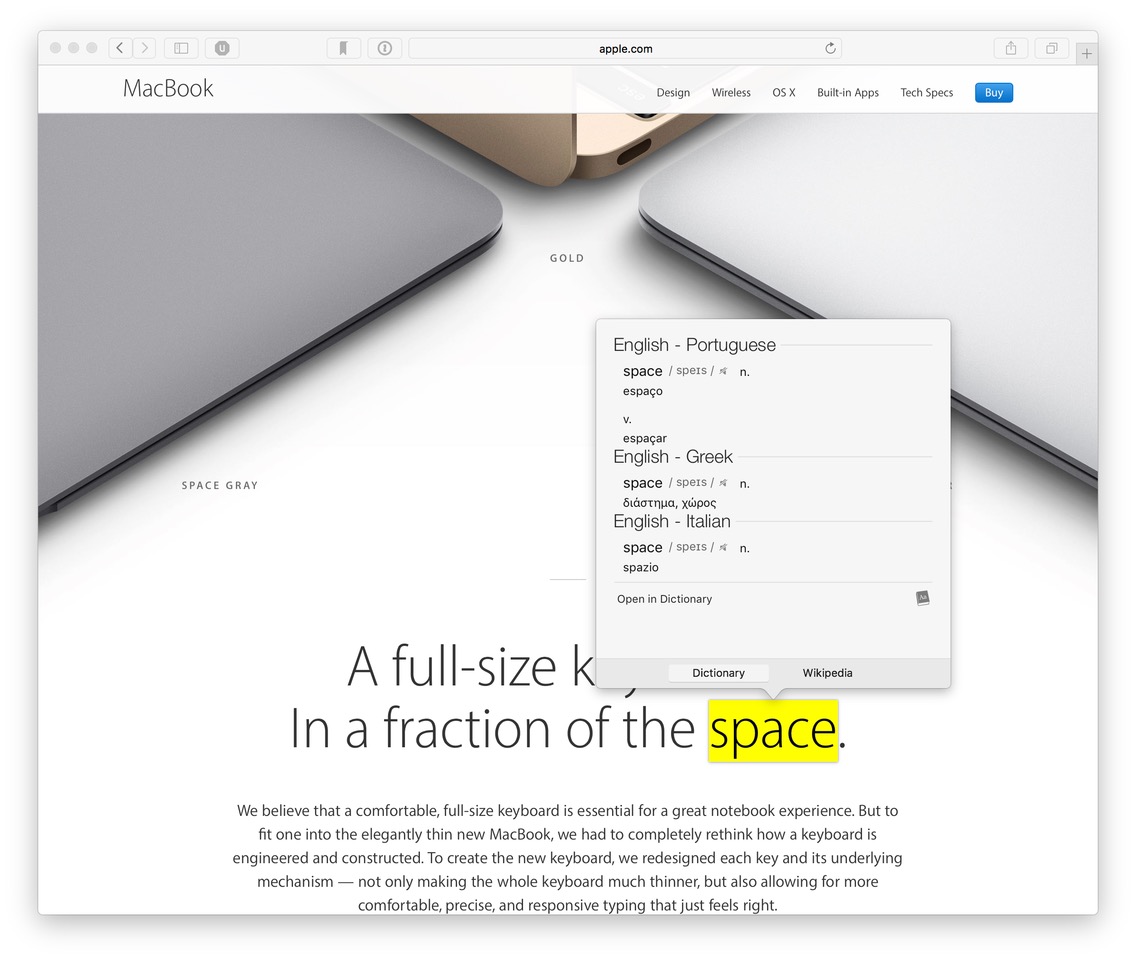Click the GOLD label
The width and height of the screenshot is (1136, 960).
(x=567, y=258)
